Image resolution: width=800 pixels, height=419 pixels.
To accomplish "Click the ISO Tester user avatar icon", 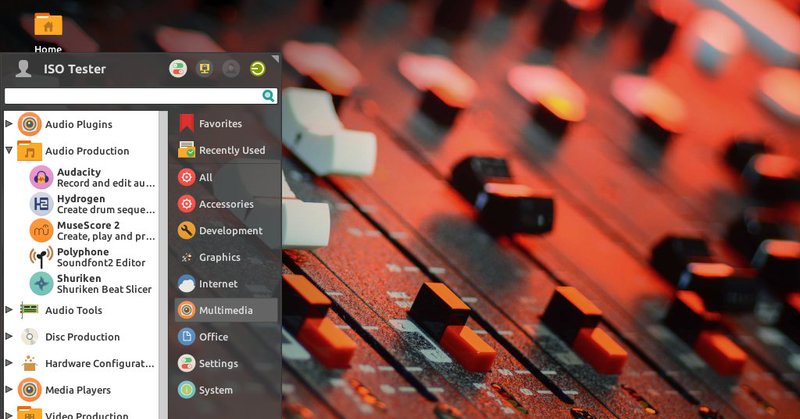I will point(23,68).
